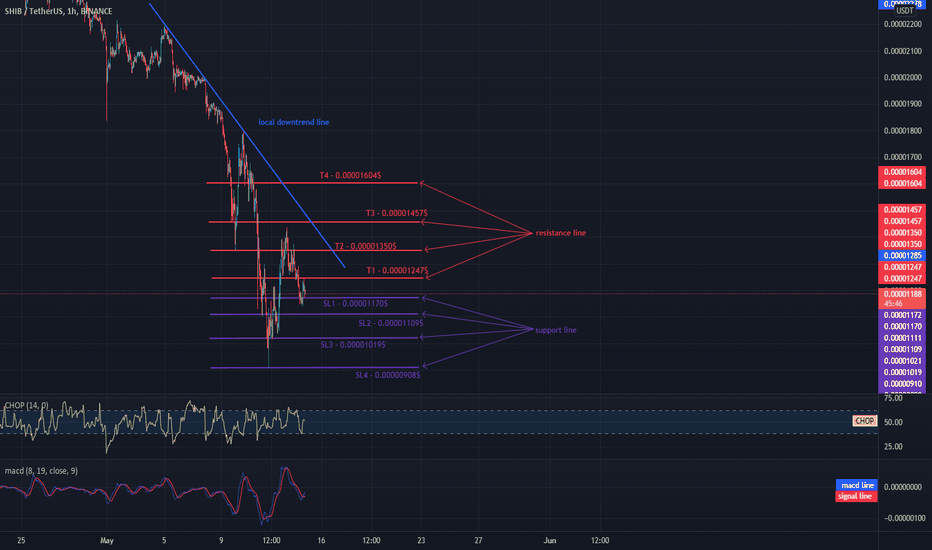This screenshot has width=932, height=550.
Task: Click the purple 0.00001021 price-axis tag
Action: 902,361
